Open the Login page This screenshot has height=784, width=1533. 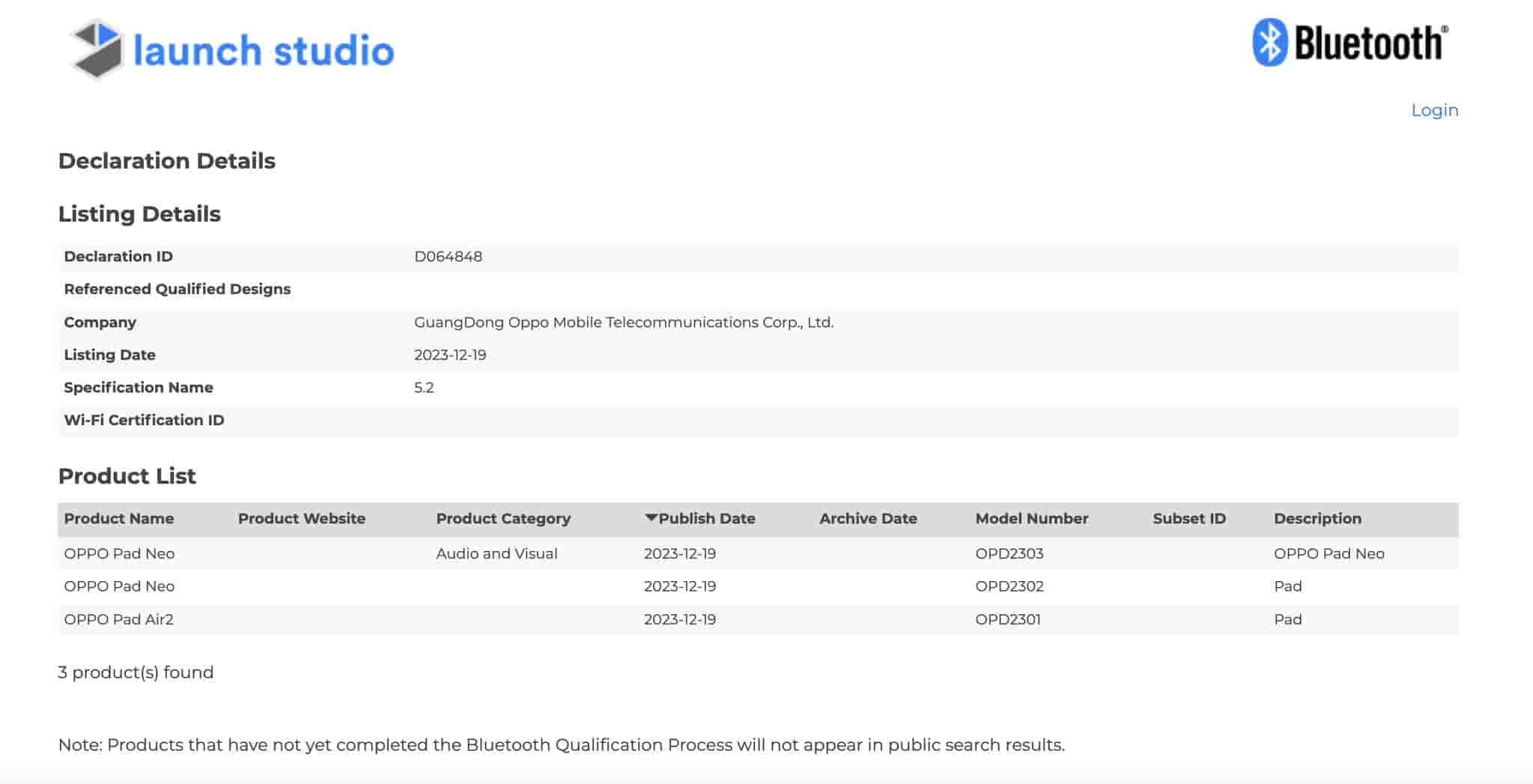click(1434, 109)
